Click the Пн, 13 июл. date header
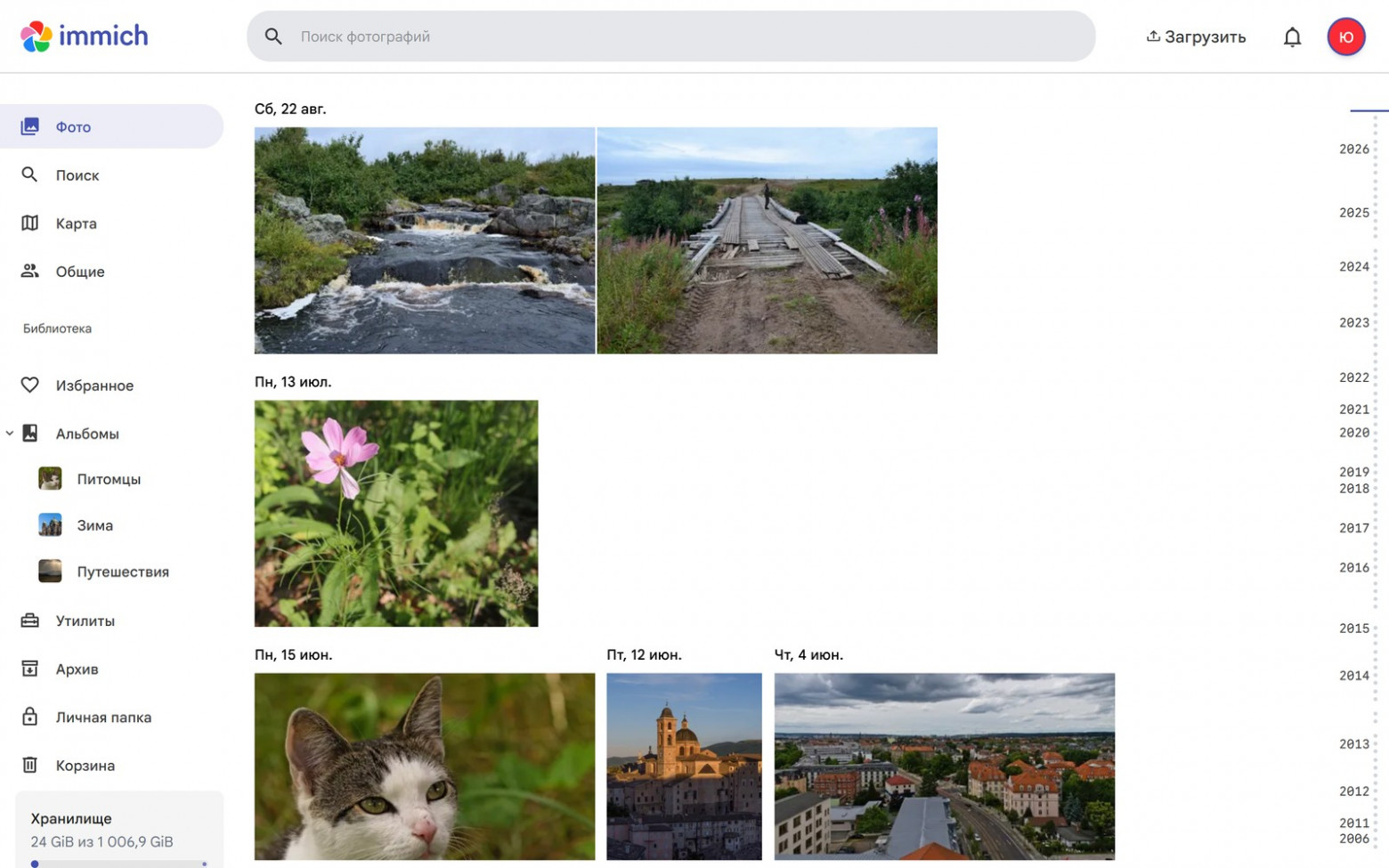1389x868 pixels. (x=293, y=382)
